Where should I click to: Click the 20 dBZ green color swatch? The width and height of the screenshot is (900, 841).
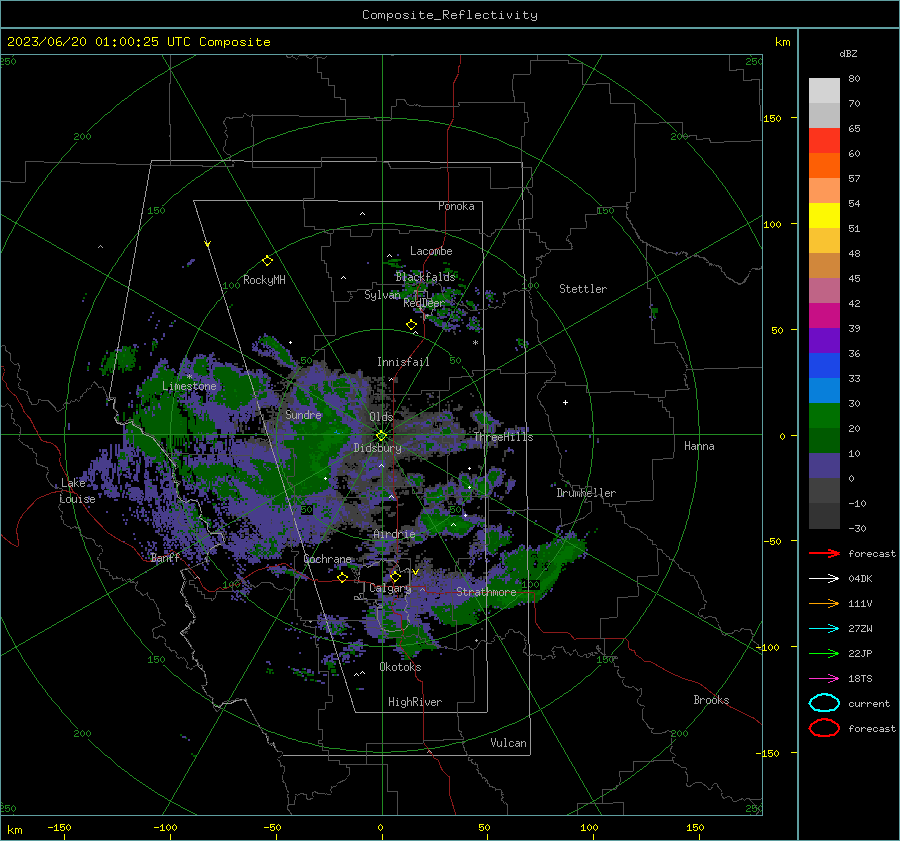pos(824,416)
